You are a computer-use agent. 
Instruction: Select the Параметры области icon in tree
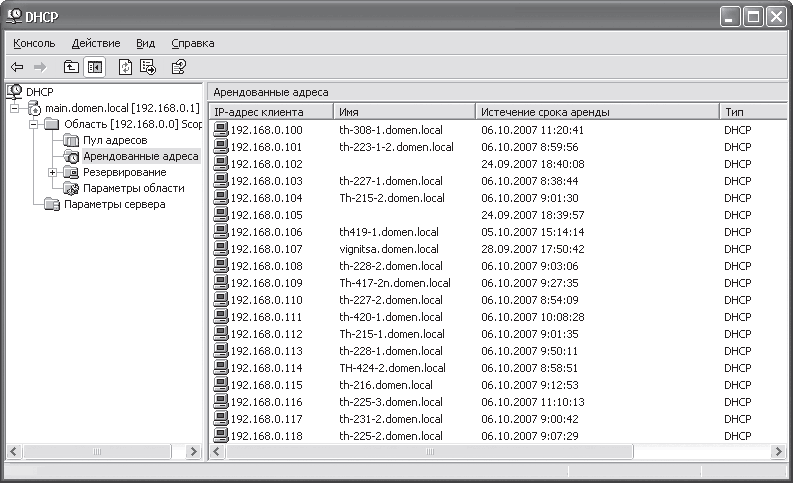point(71,189)
